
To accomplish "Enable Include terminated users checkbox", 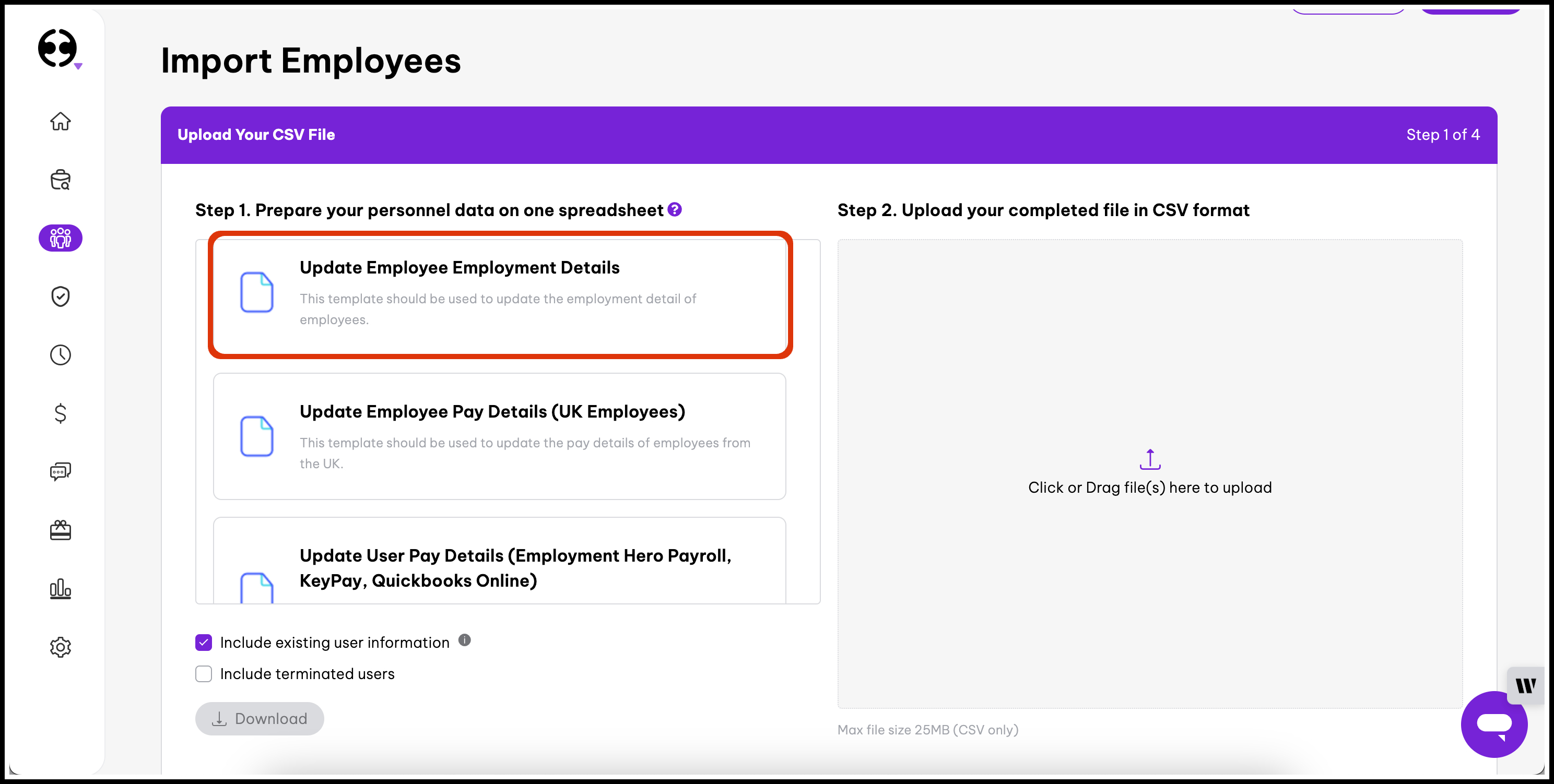I will (x=204, y=674).
